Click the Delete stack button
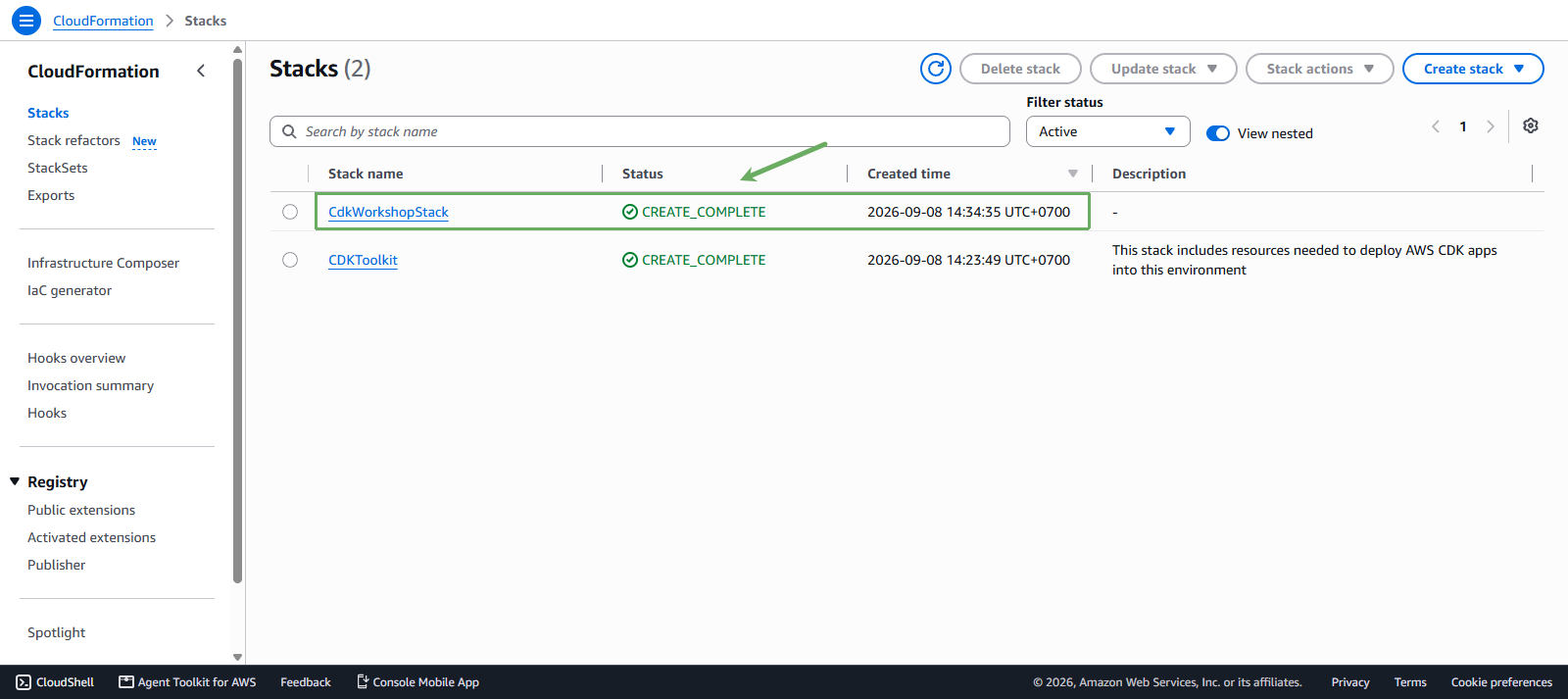 click(1020, 69)
